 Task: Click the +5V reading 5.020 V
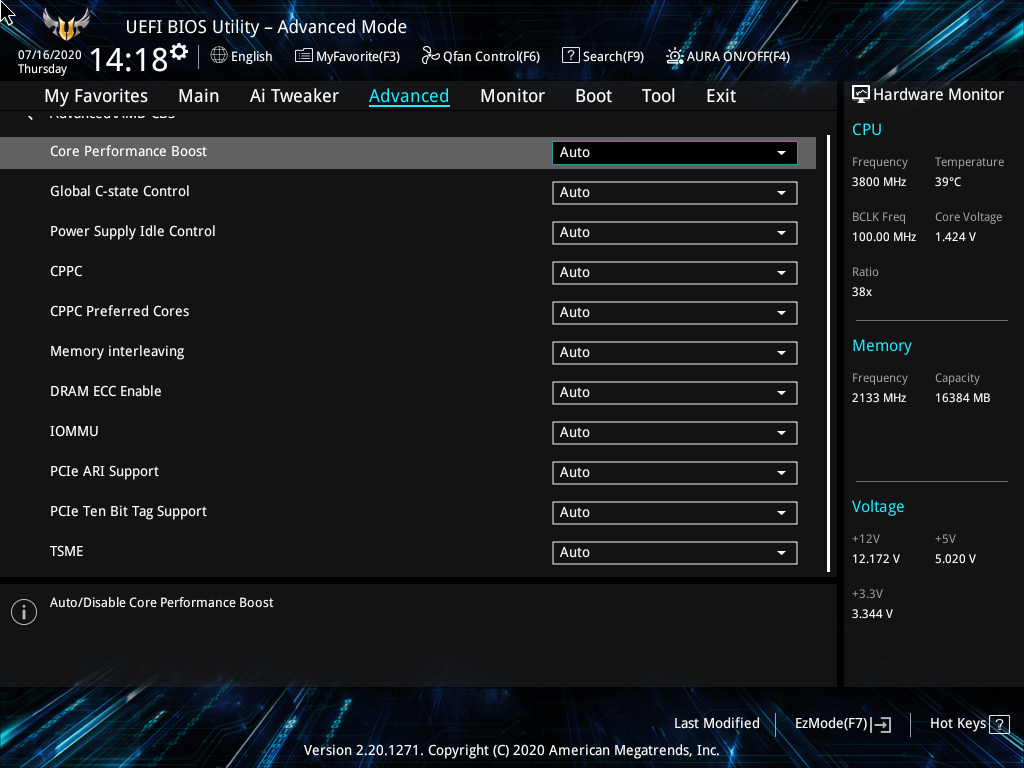pos(955,559)
